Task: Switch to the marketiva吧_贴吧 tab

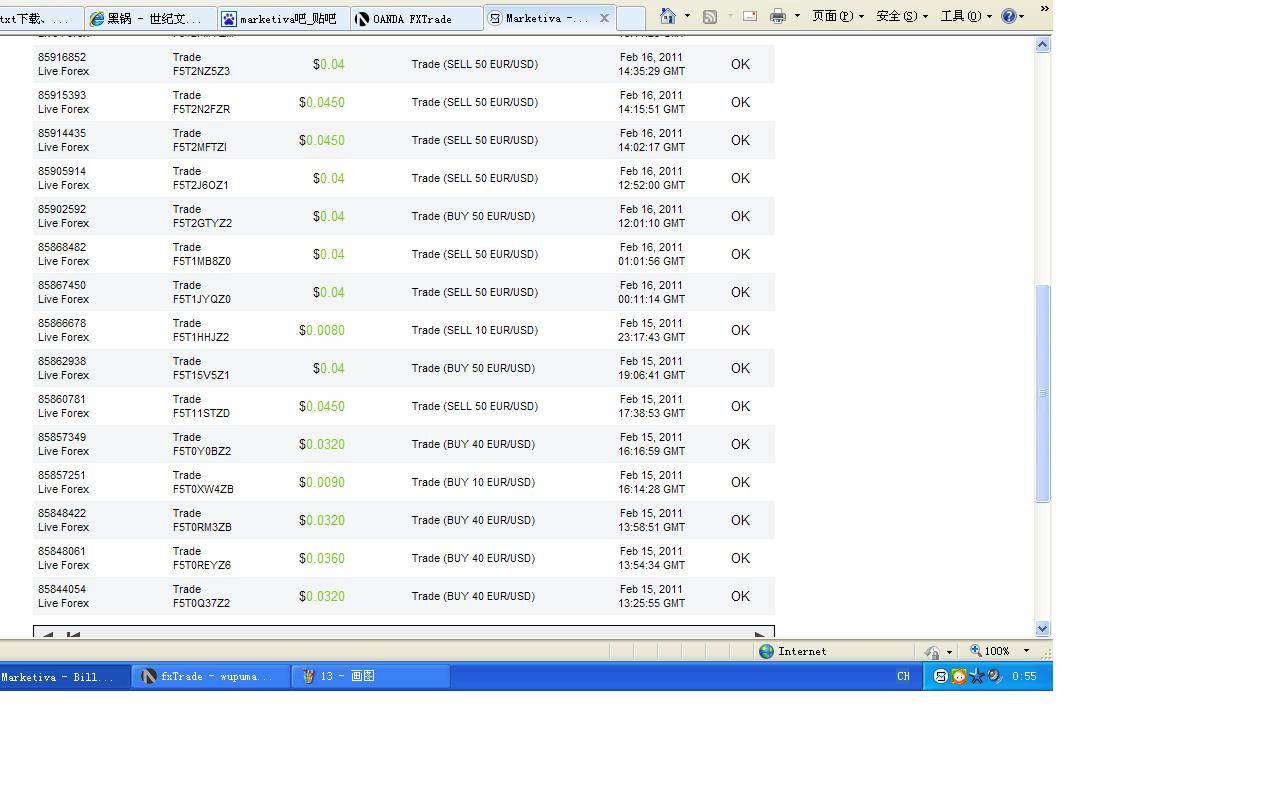Action: click(284, 18)
